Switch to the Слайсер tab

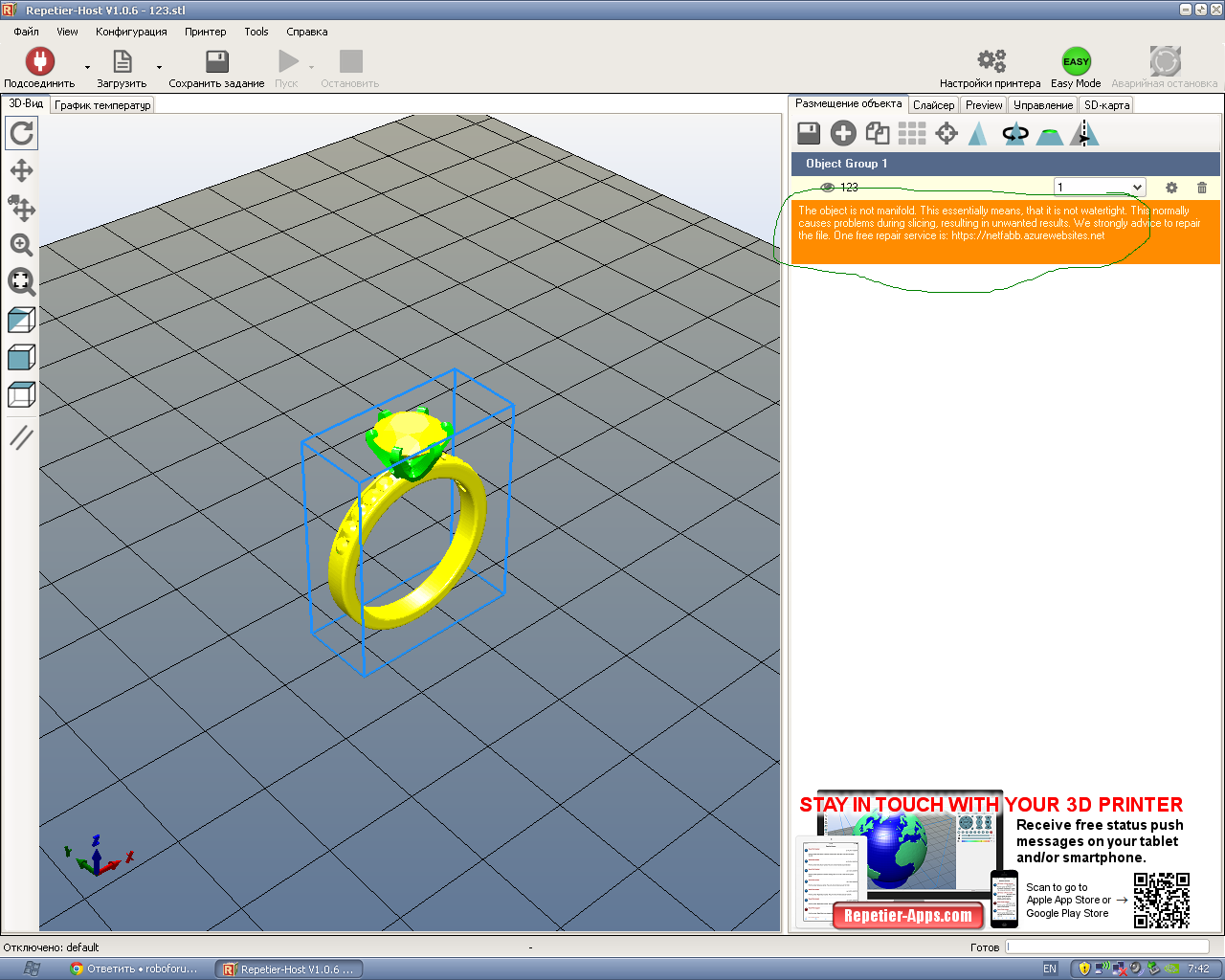pyautogui.click(x=933, y=105)
